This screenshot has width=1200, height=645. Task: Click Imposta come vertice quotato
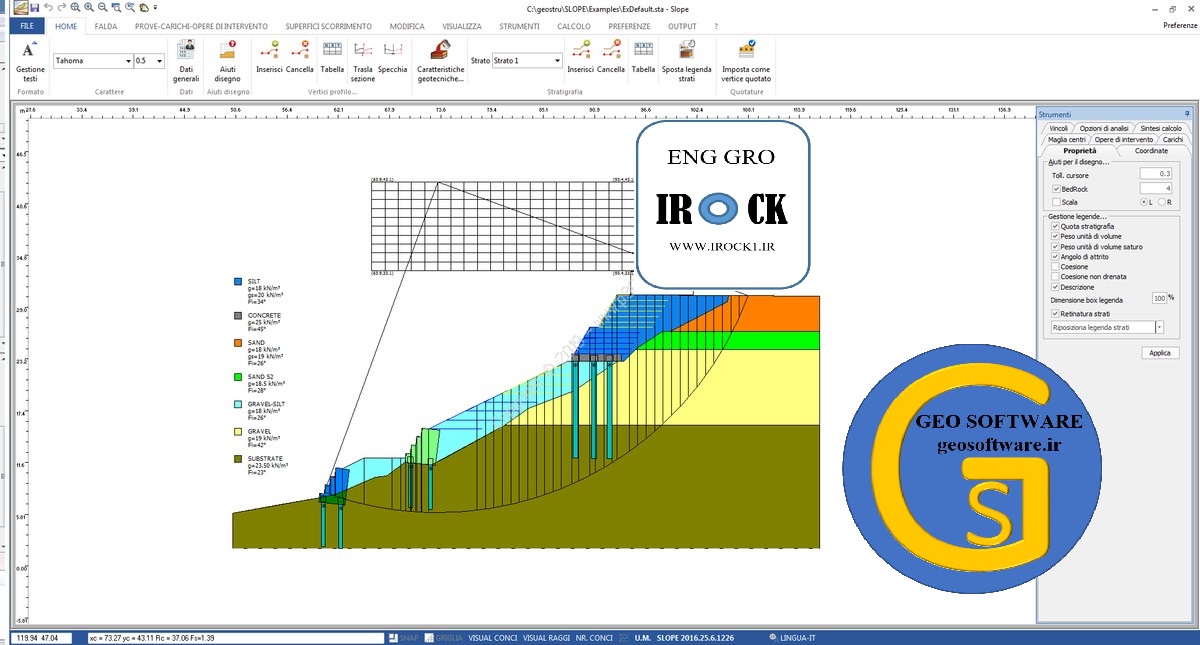point(746,59)
